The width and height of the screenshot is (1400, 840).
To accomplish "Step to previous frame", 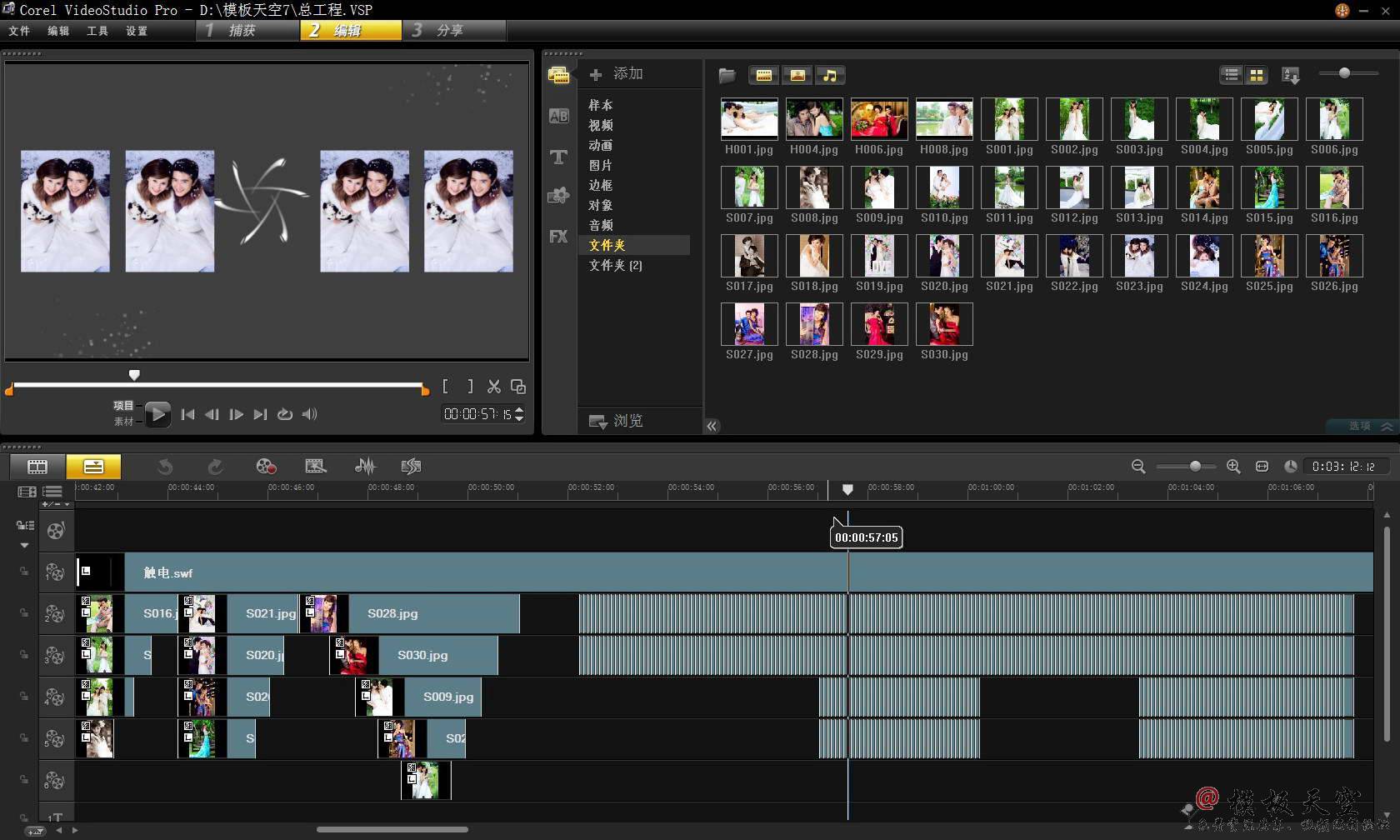I will tap(212, 414).
